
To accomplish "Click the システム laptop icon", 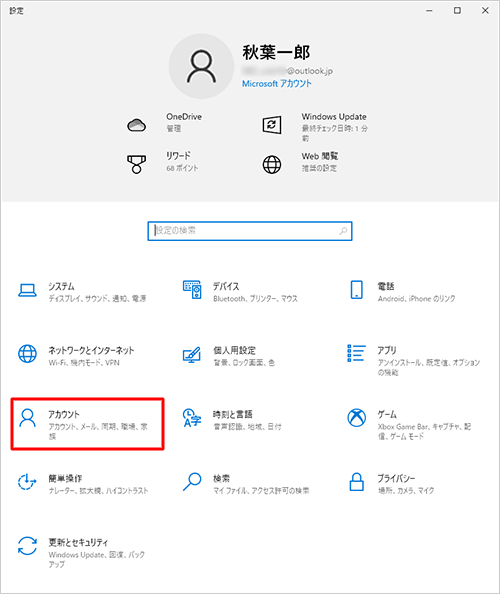I will pyautogui.click(x=27, y=291).
